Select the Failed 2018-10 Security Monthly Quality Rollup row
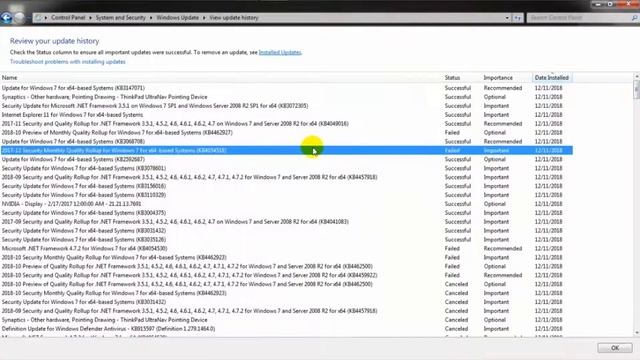Screen dimensions: 640x360 287,258
